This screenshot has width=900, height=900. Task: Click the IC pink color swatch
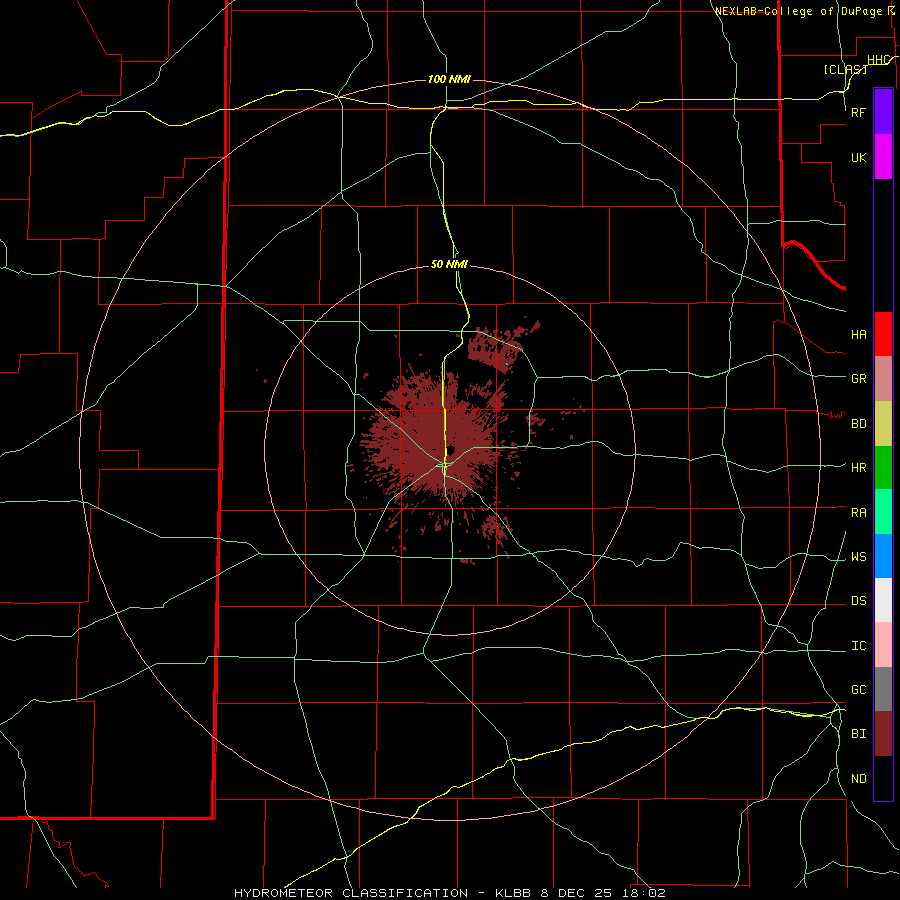(883, 645)
